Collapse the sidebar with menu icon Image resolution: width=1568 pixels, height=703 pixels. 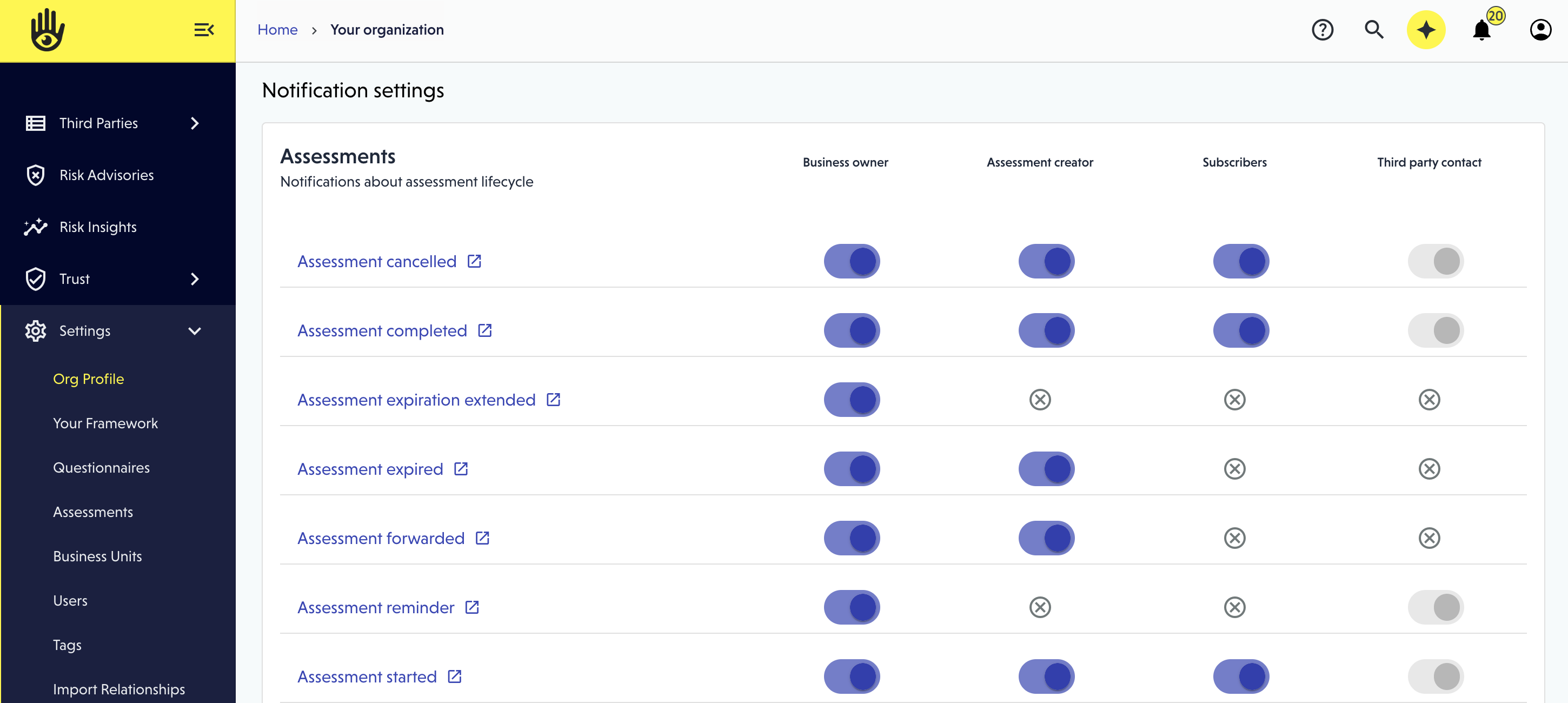point(204,30)
